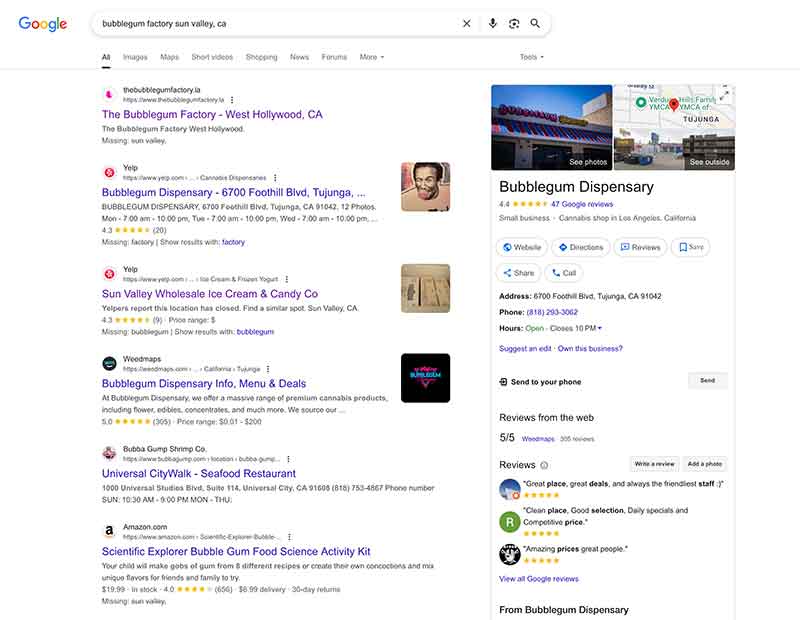Switch to the News tab

pos(299,57)
